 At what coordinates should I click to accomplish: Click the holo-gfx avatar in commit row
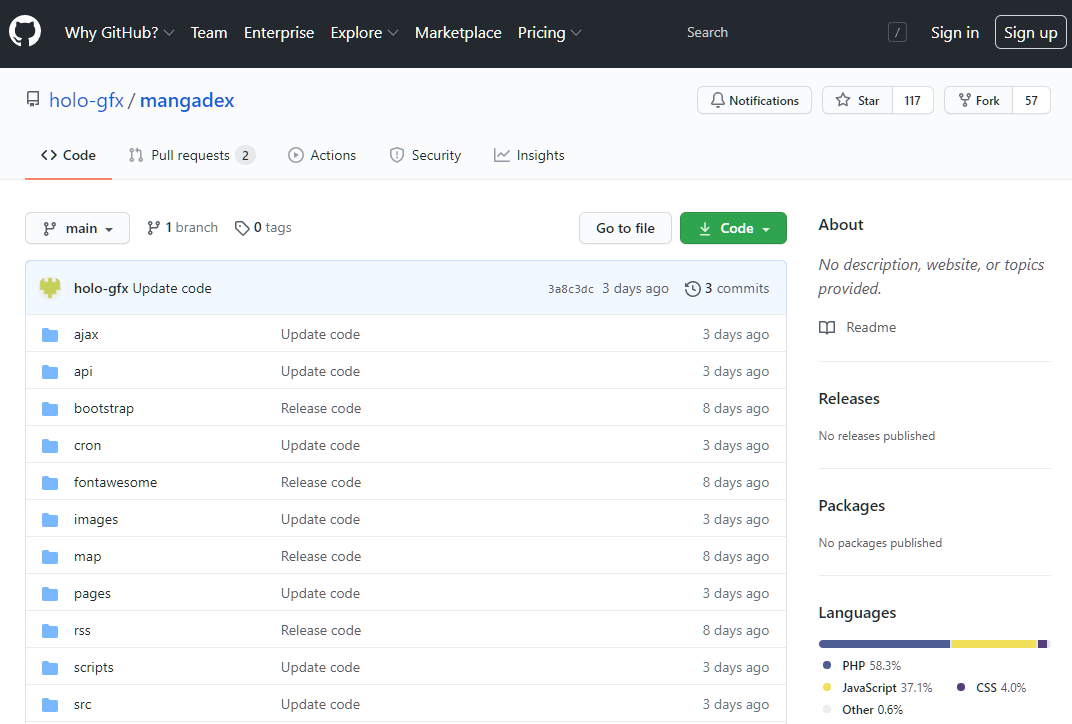pos(50,288)
